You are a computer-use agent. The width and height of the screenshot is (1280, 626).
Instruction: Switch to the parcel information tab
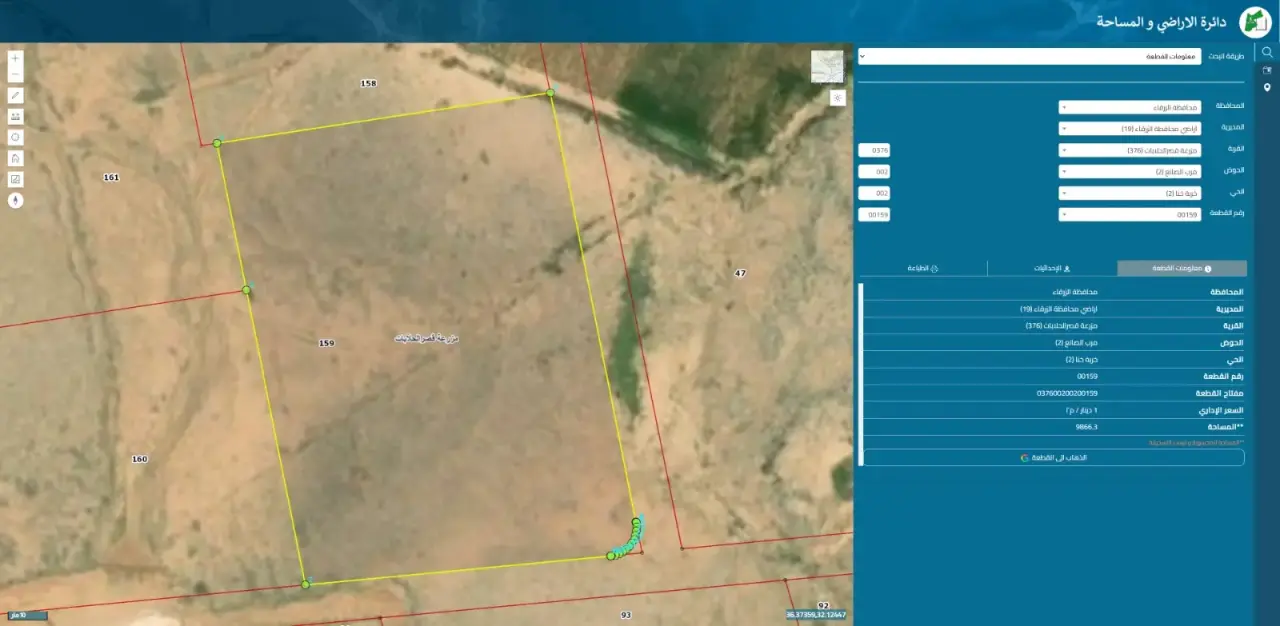point(1182,269)
